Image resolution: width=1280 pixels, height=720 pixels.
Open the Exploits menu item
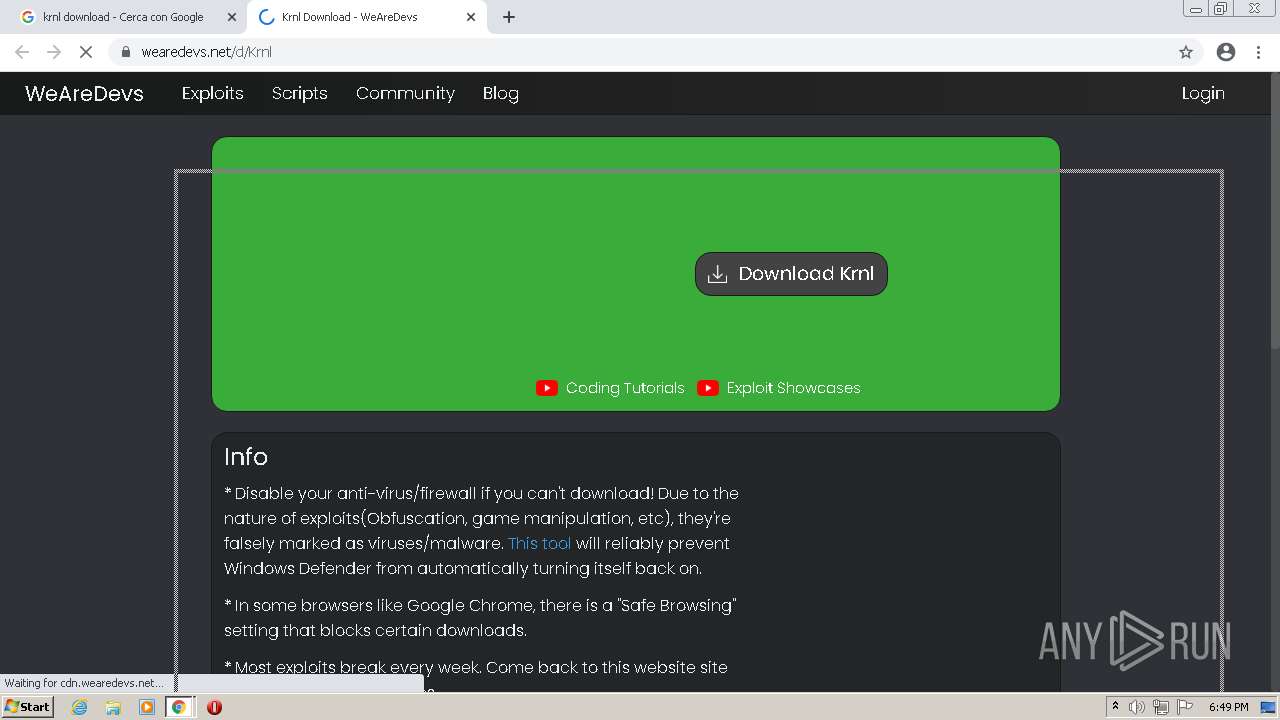[212, 93]
